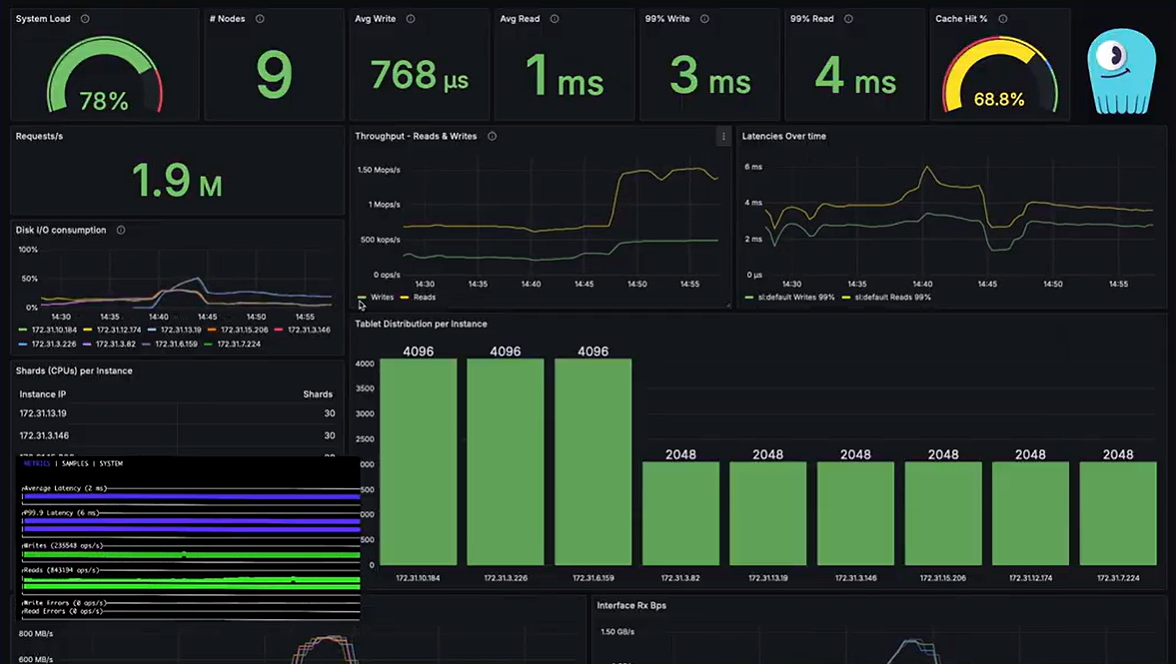Image resolution: width=1176 pixels, height=664 pixels.
Task: Switch to the SYSTEM tab in terminal overlay
Action: [111, 464]
